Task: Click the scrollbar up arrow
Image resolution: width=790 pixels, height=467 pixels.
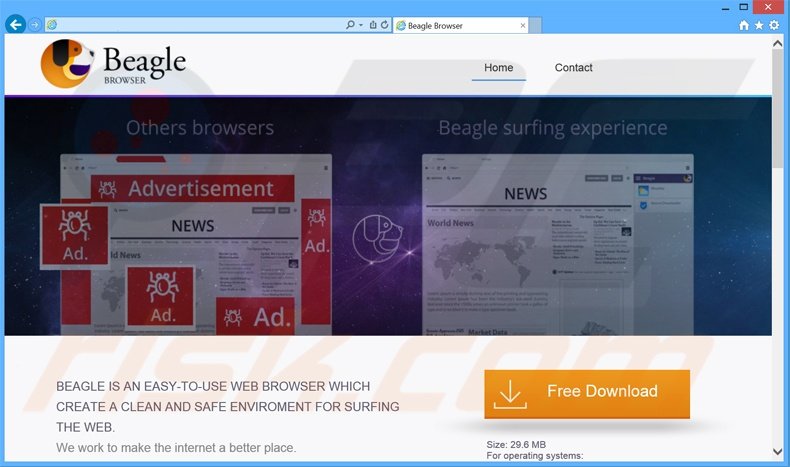Action: 777,44
